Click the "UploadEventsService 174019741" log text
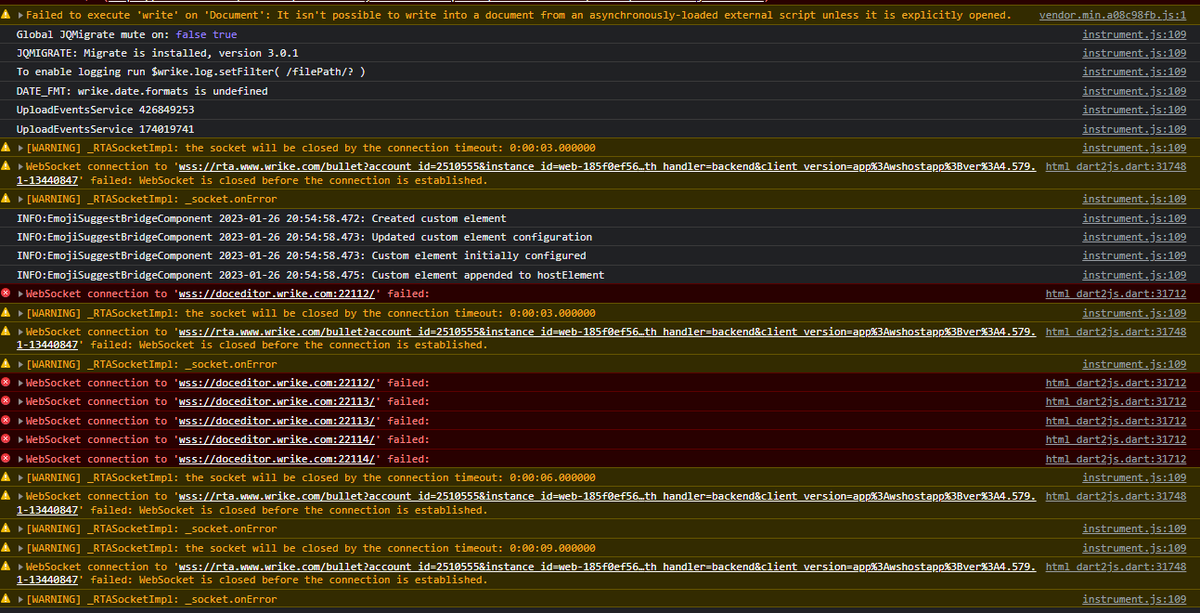The width and height of the screenshot is (1200, 613). coord(105,129)
